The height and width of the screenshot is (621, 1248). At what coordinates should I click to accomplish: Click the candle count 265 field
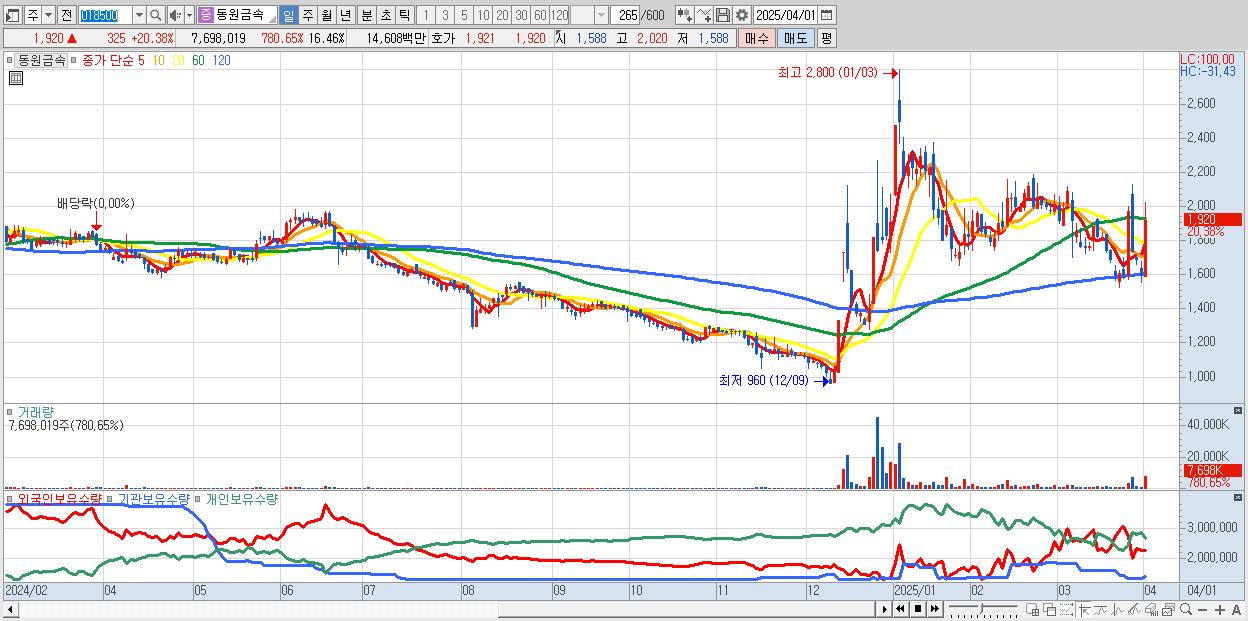pos(626,15)
